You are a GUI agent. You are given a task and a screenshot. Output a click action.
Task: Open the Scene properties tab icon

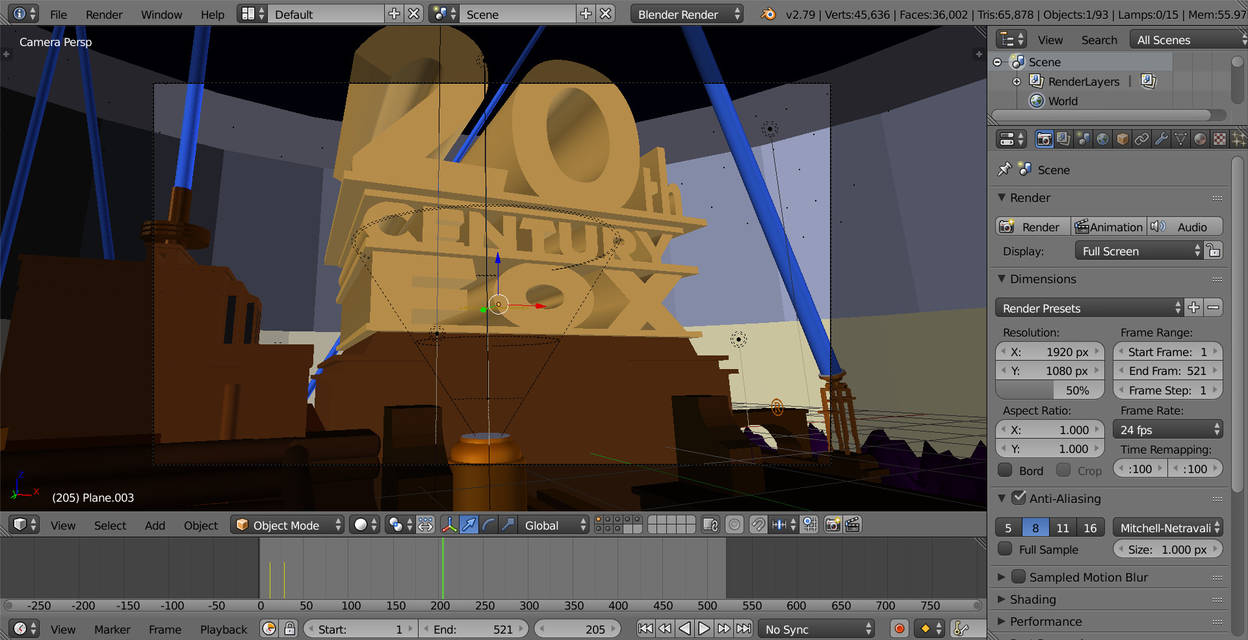pyautogui.click(x=1083, y=139)
